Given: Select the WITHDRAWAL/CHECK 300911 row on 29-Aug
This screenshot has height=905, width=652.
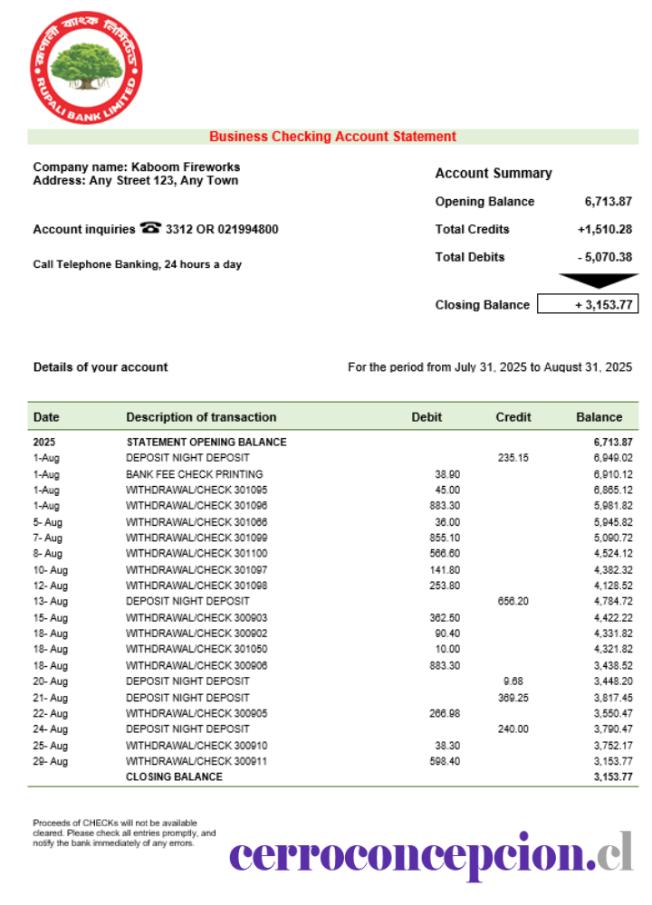Looking at the screenshot, I should (333, 761).
